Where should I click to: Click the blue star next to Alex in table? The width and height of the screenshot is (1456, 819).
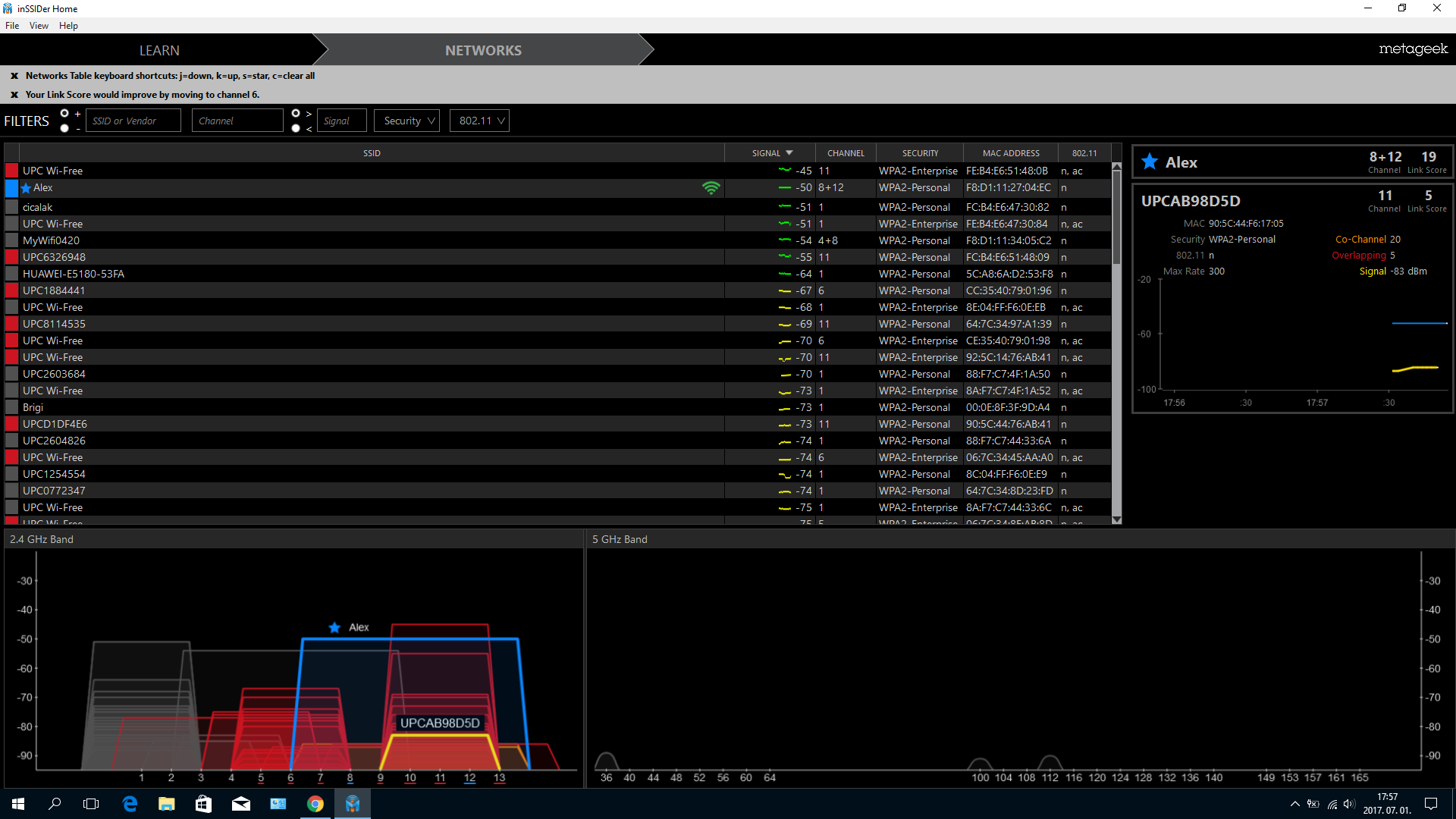(x=27, y=188)
